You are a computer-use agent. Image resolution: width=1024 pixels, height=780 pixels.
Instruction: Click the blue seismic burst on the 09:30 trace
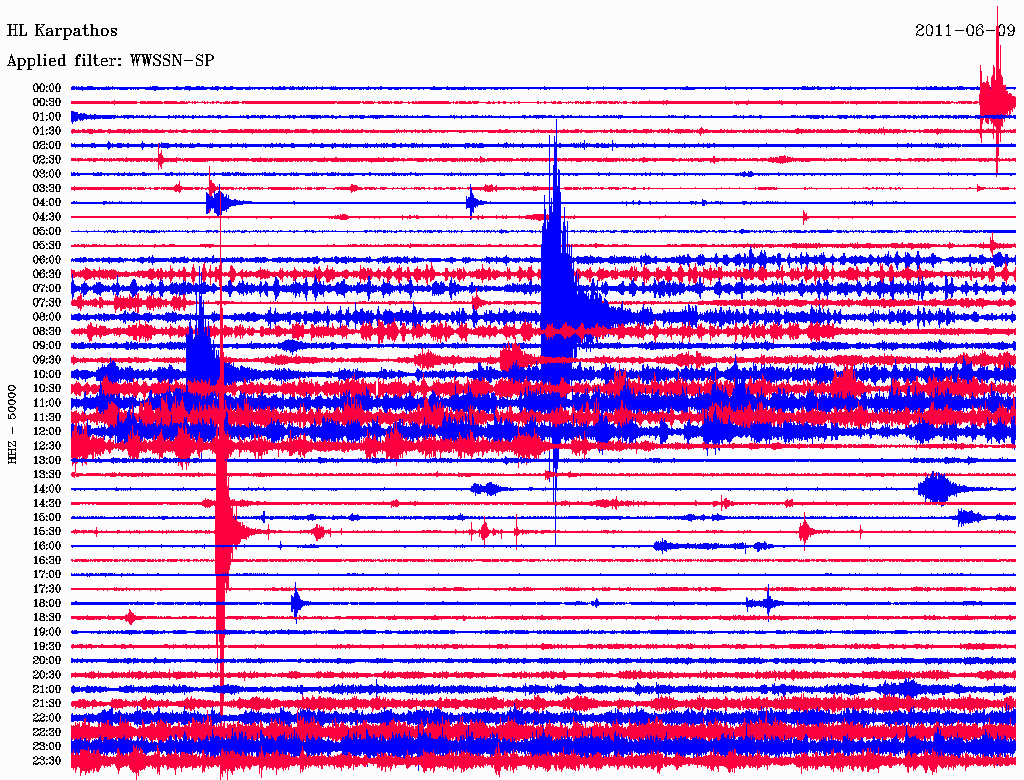[x=202, y=360]
